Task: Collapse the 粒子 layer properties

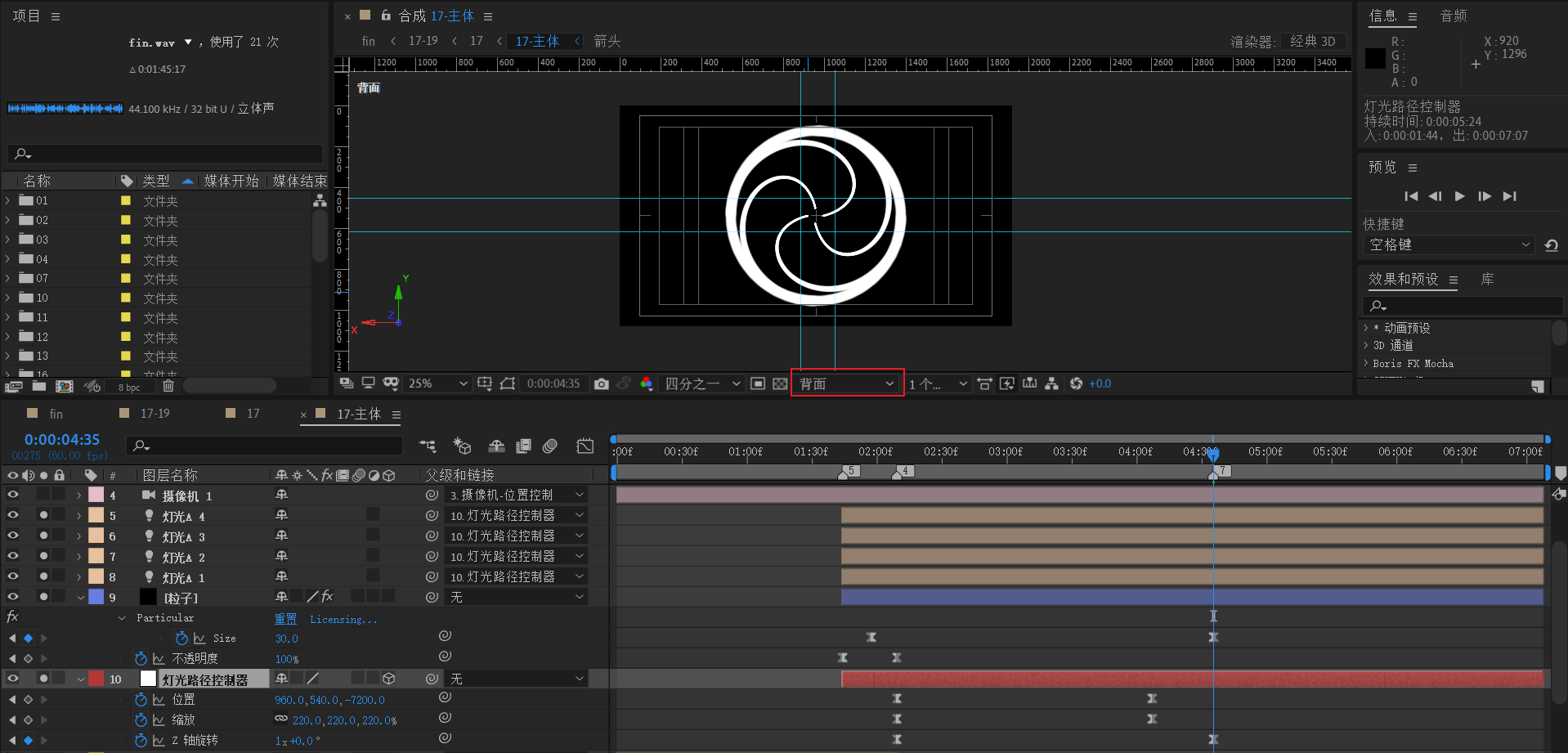Action: click(81, 598)
